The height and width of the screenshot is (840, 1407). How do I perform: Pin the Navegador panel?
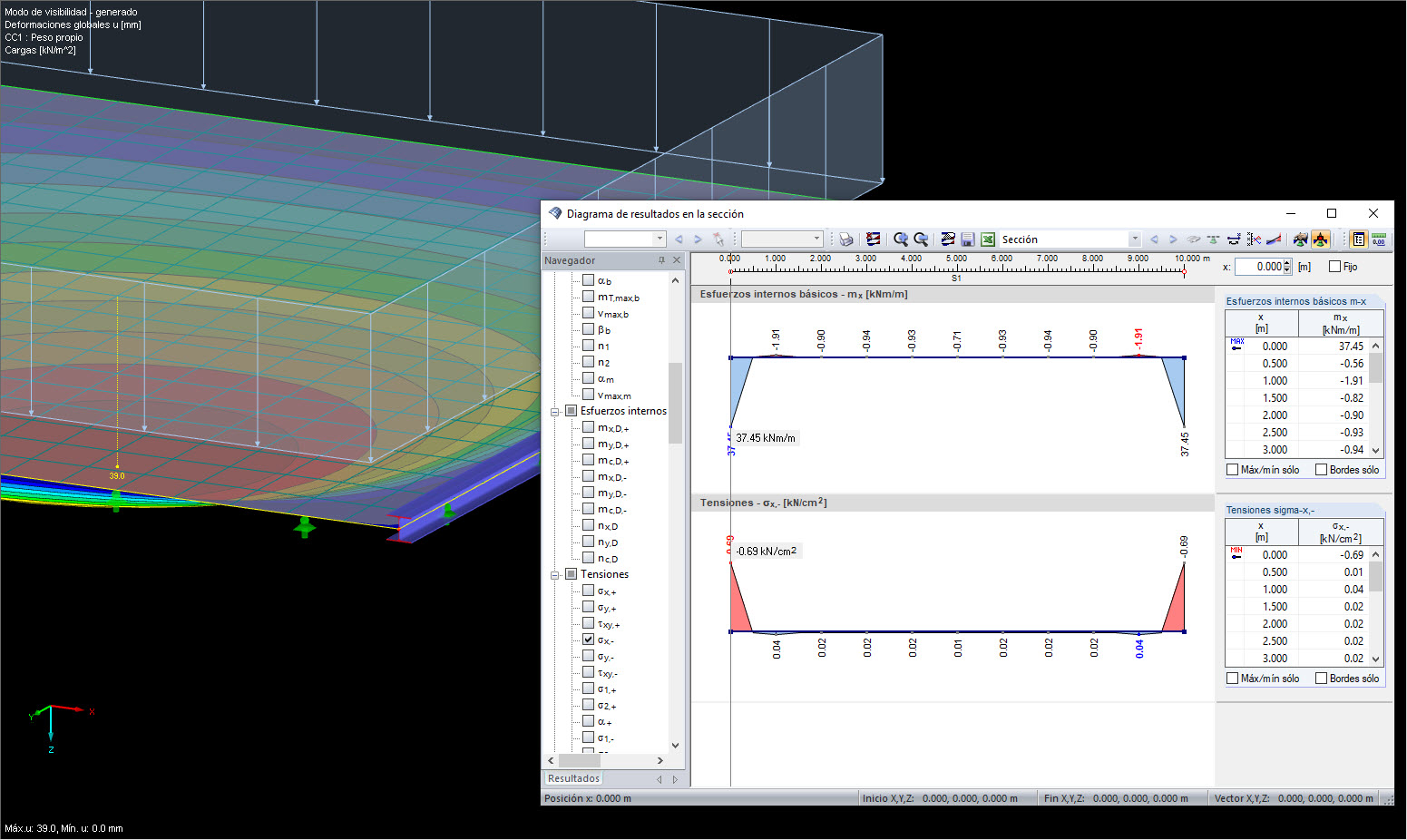[661, 260]
